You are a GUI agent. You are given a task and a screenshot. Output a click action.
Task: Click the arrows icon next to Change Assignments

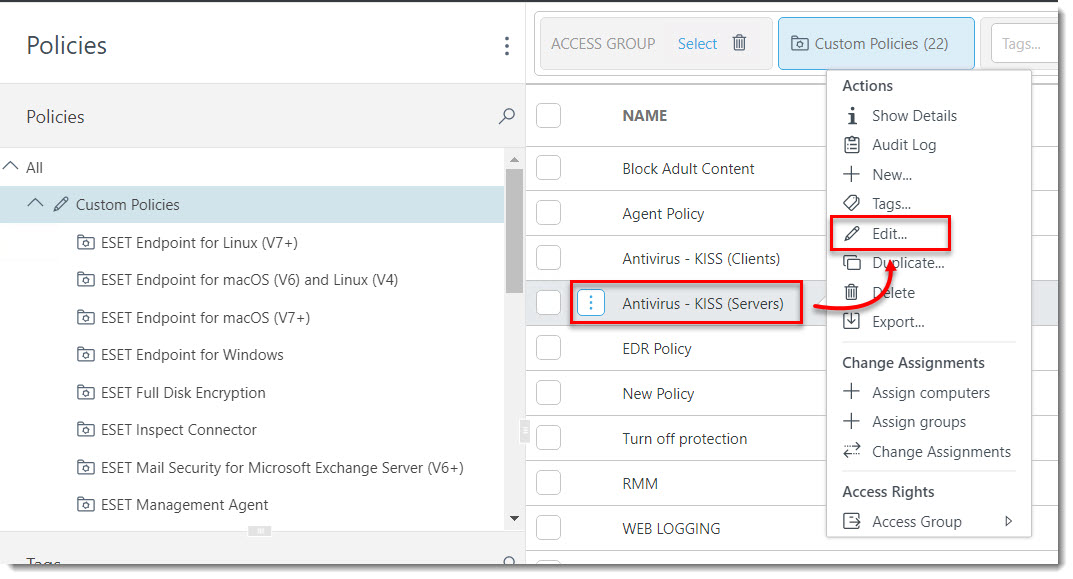[851, 450]
